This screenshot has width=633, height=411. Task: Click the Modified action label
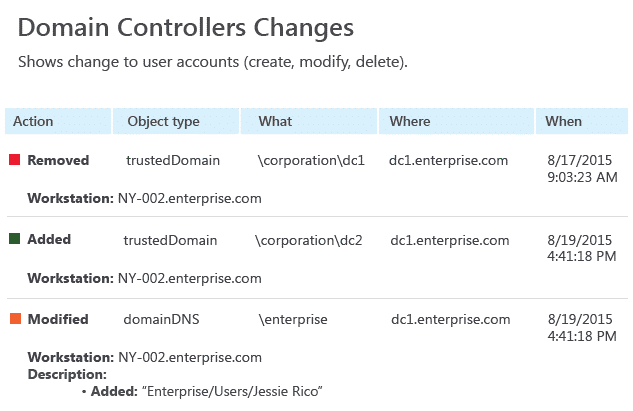pos(58,319)
